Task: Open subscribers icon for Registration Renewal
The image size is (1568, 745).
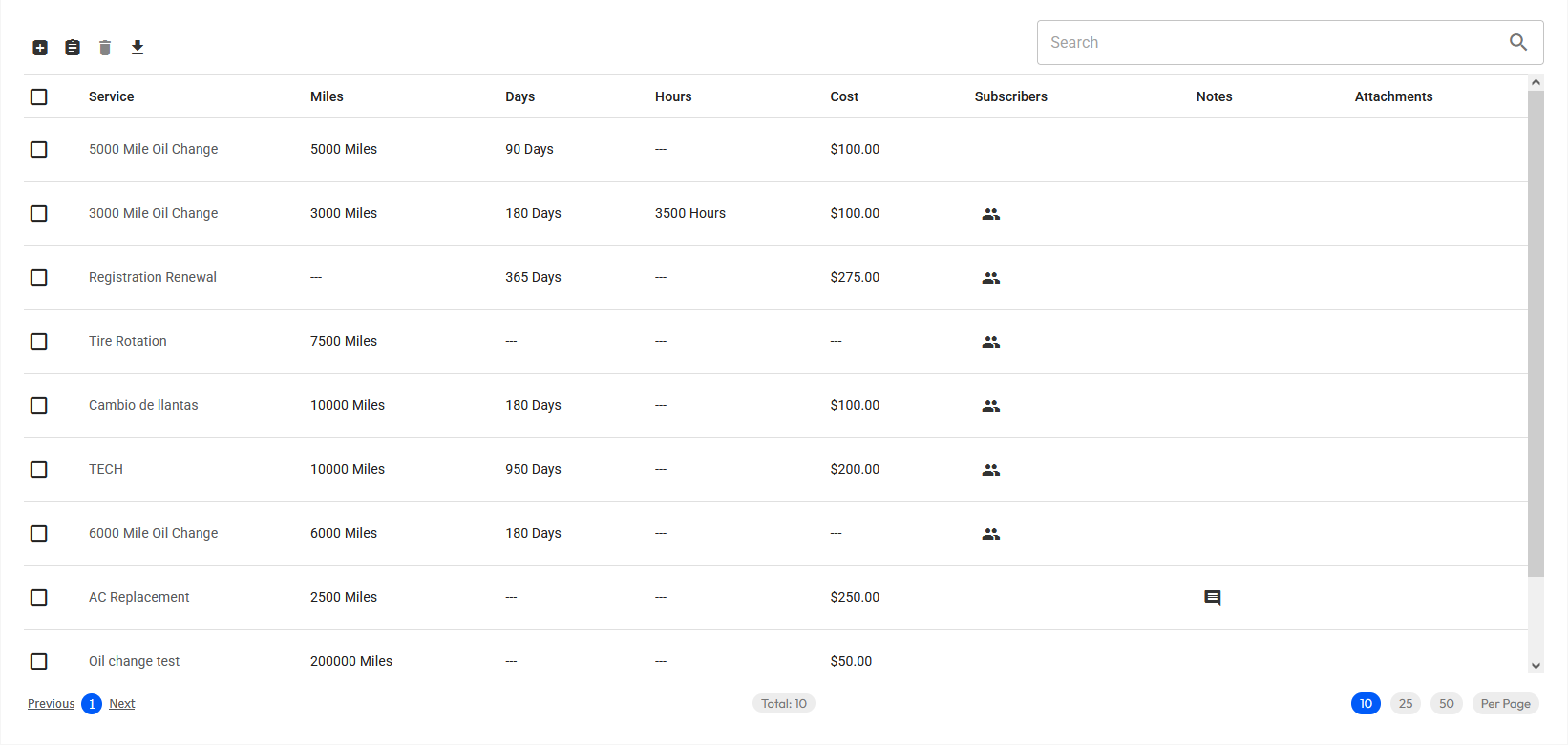Action: [991, 278]
